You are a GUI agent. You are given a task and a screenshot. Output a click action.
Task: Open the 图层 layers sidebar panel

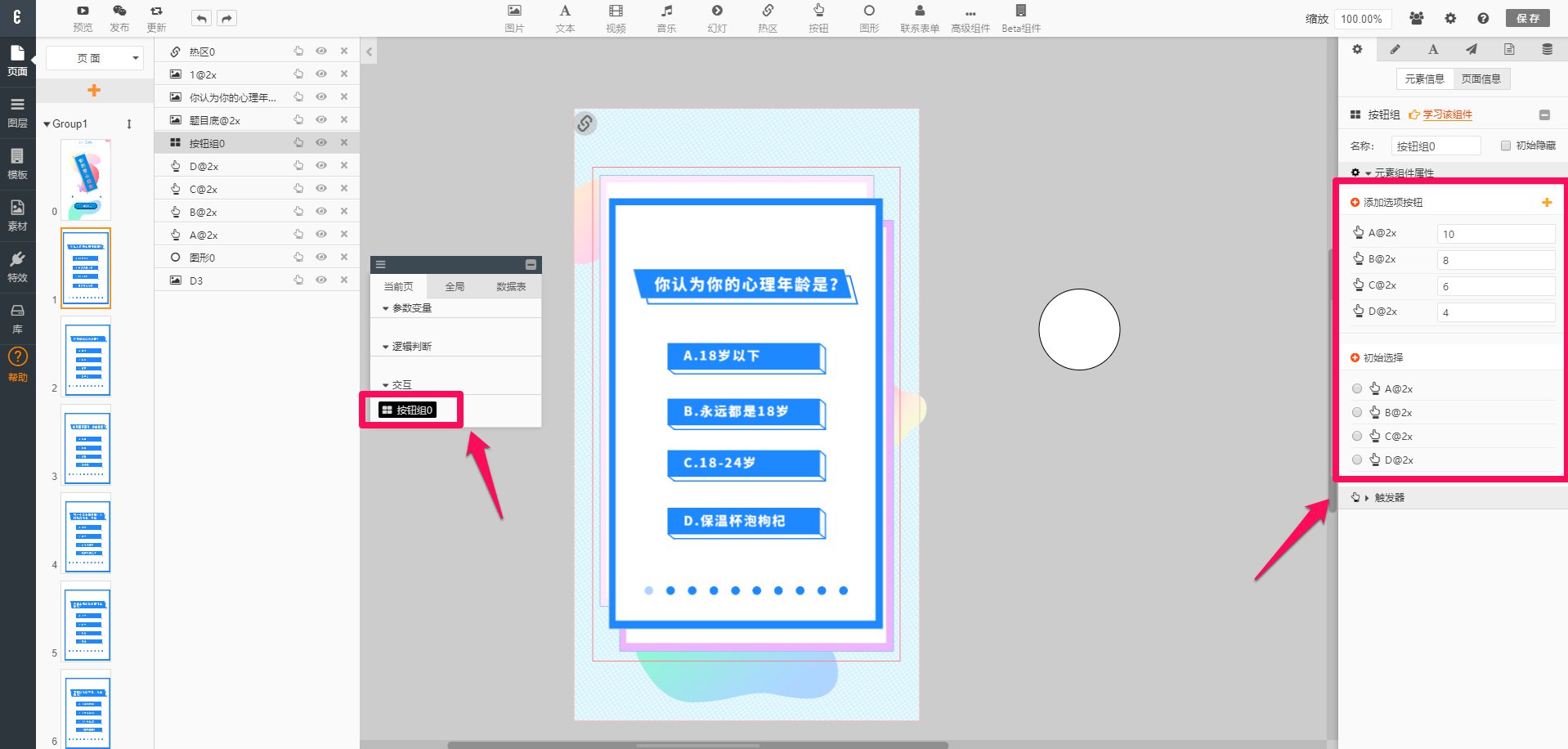[17, 113]
